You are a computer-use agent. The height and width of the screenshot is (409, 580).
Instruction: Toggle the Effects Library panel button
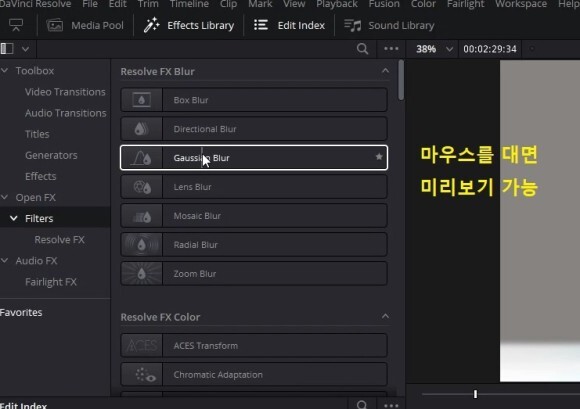[x=189, y=25]
